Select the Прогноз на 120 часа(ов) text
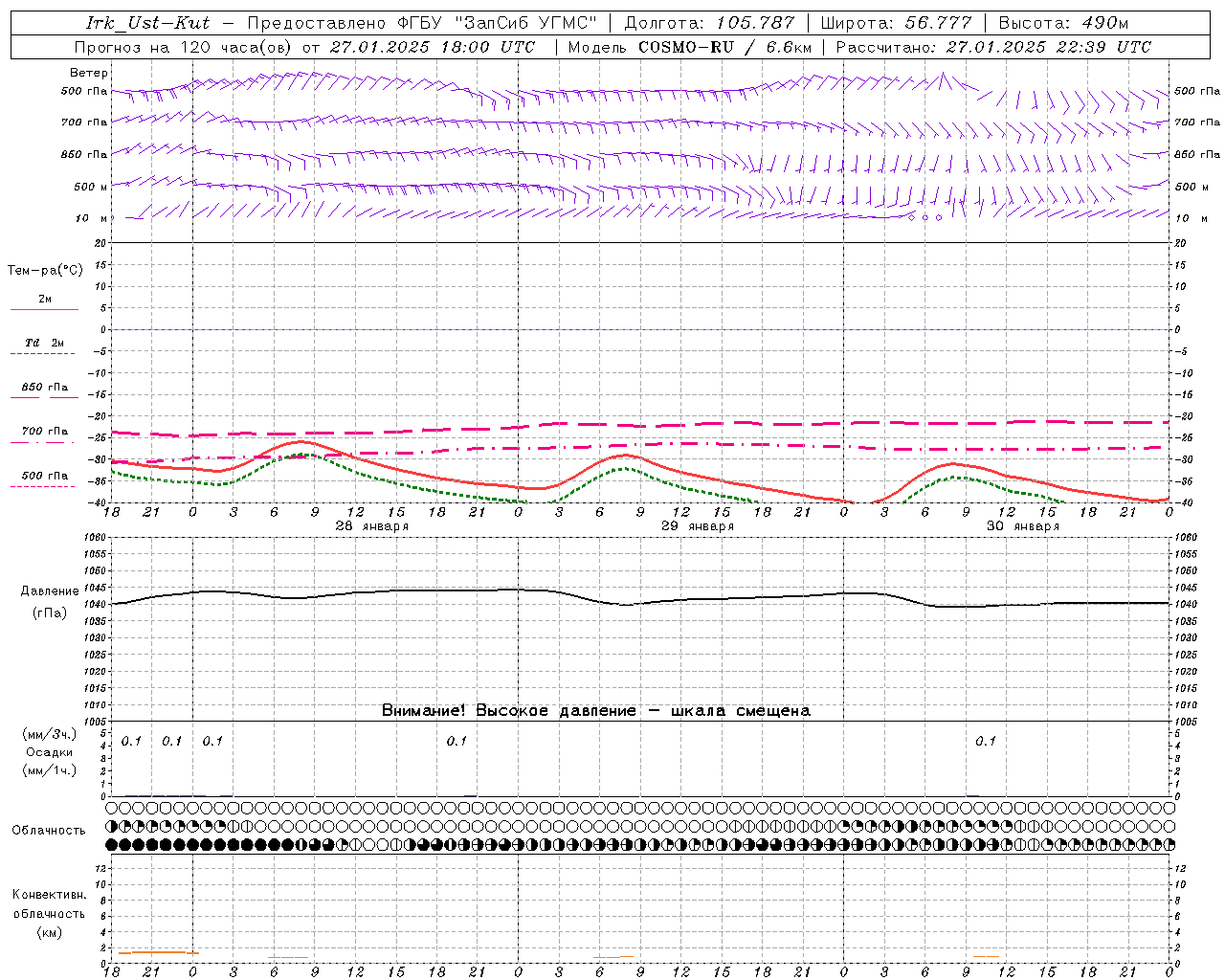The width and height of the screenshot is (1225, 980). [185, 47]
